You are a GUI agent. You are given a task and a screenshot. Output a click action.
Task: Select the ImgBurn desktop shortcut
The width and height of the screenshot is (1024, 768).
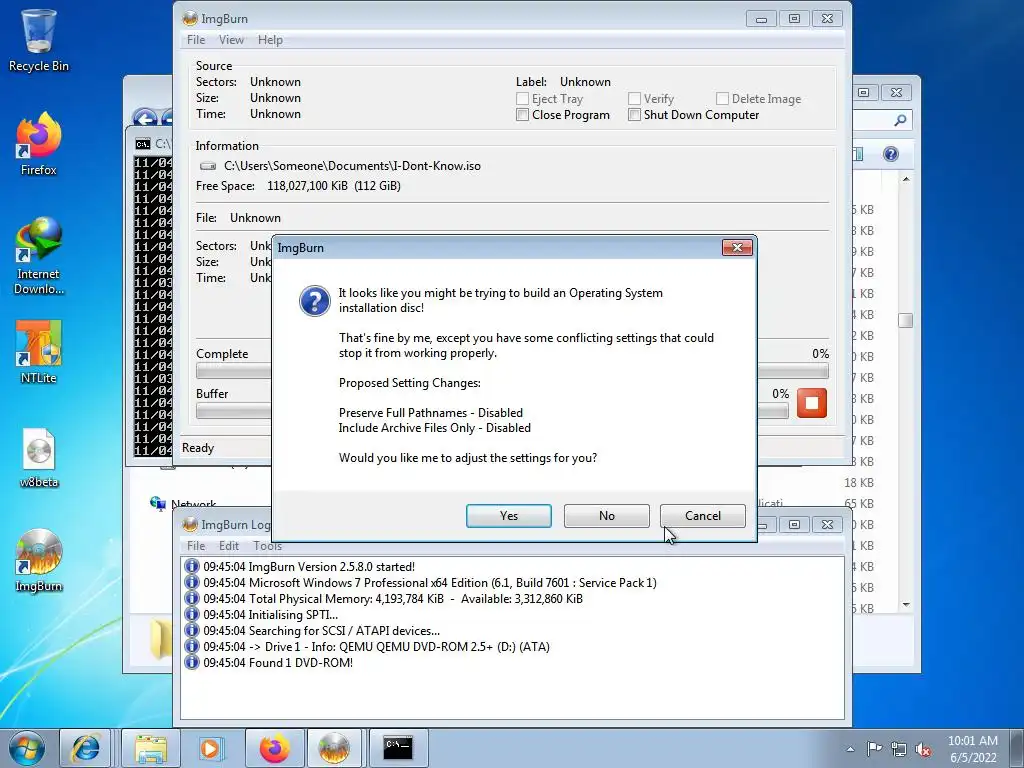click(39, 561)
